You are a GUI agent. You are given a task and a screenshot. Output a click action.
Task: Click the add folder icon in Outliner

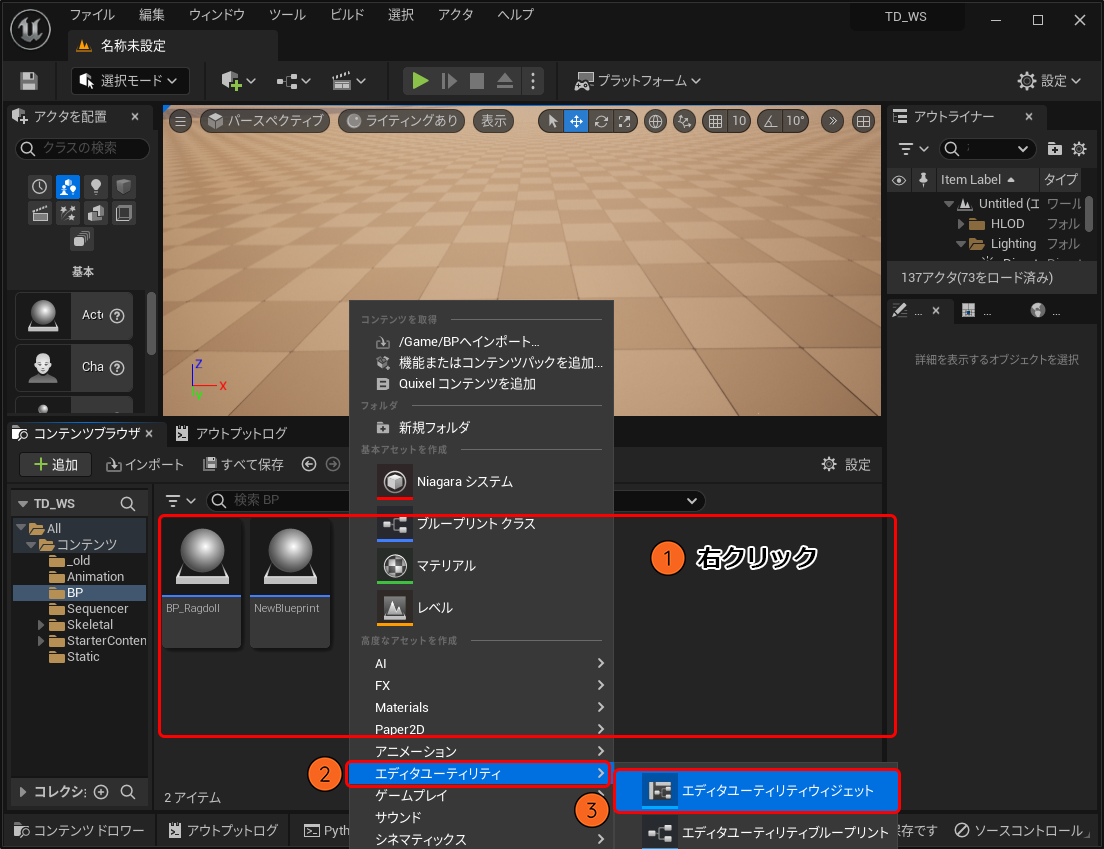(1054, 149)
